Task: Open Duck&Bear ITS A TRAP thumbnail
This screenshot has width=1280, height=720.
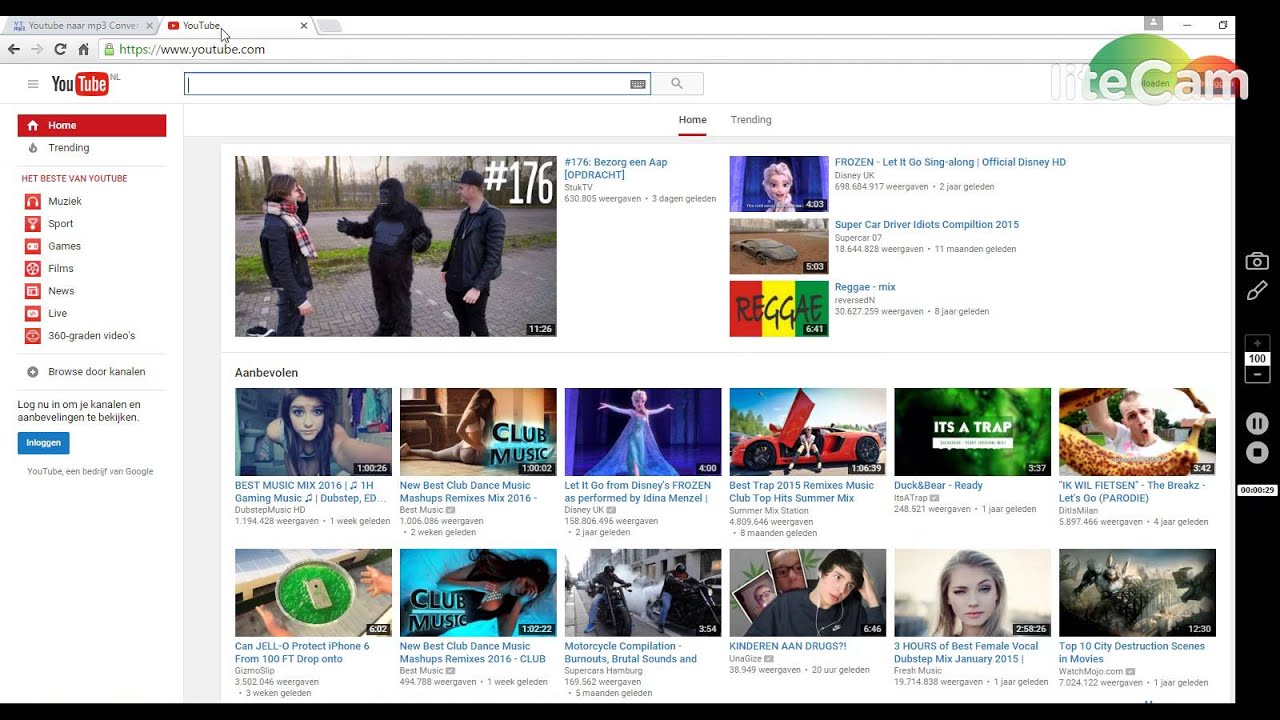Action: tap(973, 432)
